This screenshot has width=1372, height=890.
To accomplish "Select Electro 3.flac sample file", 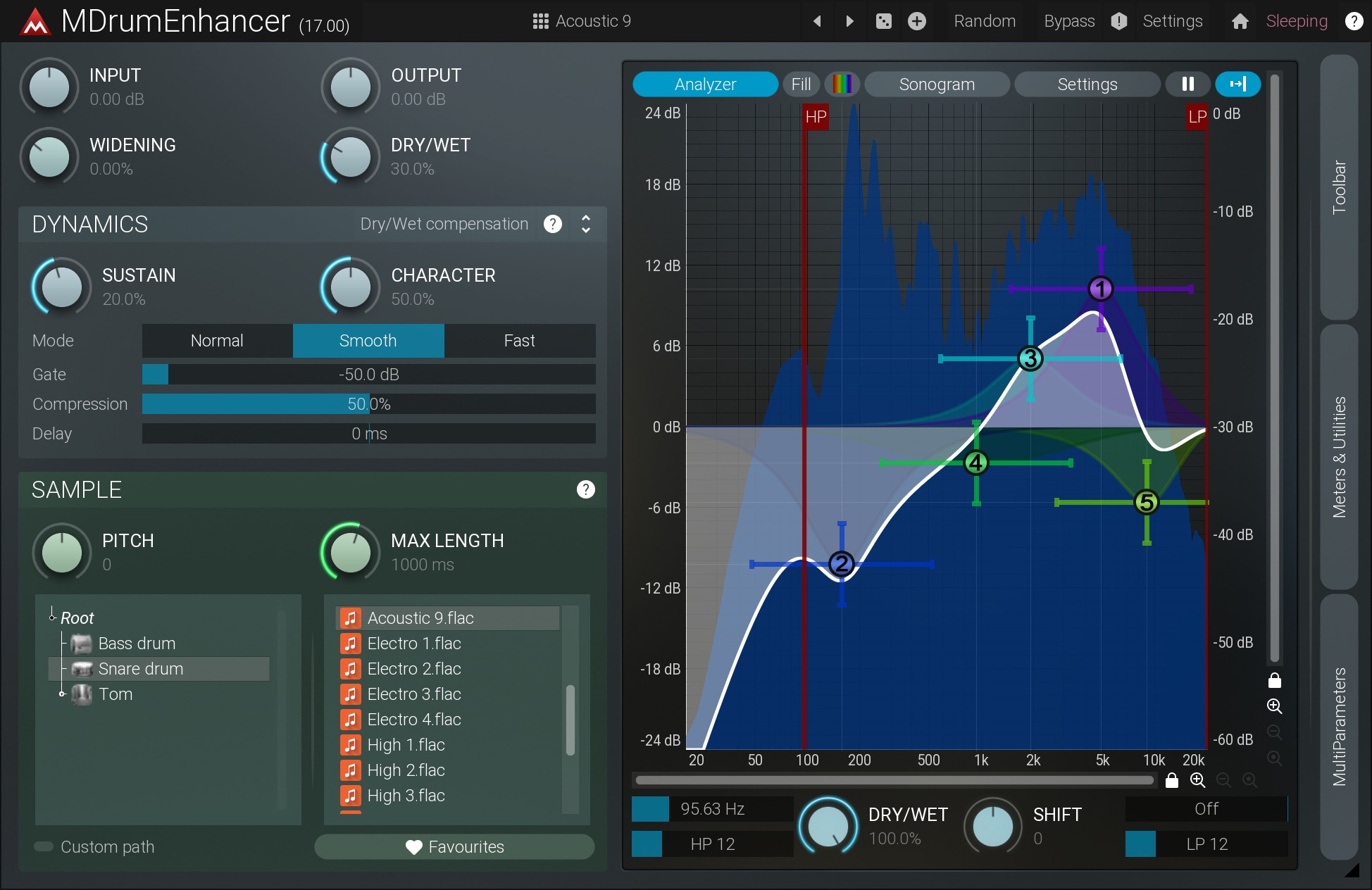I will [414, 694].
